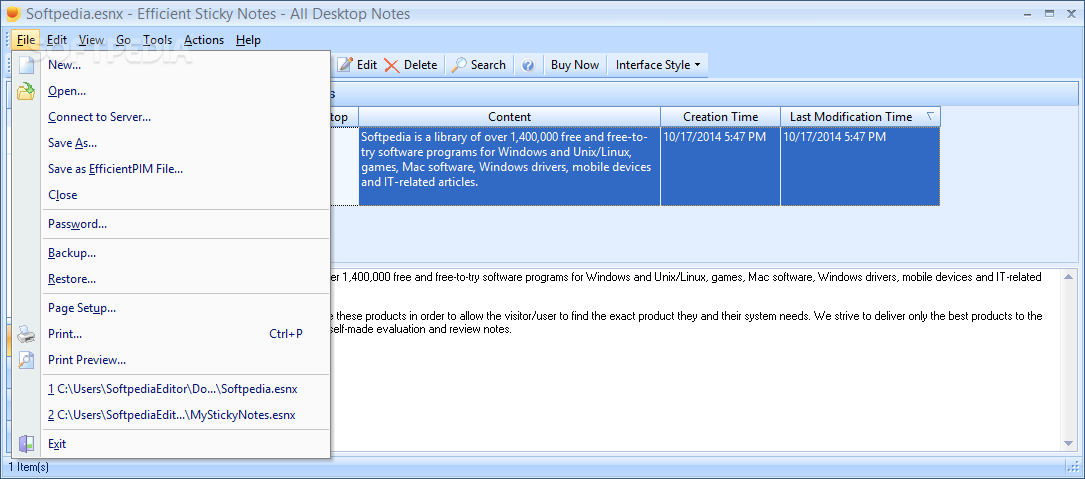The image size is (1085, 479).
Task: Select the note content cell starting 'Softpedia is a library'
Action: [509, 166]
